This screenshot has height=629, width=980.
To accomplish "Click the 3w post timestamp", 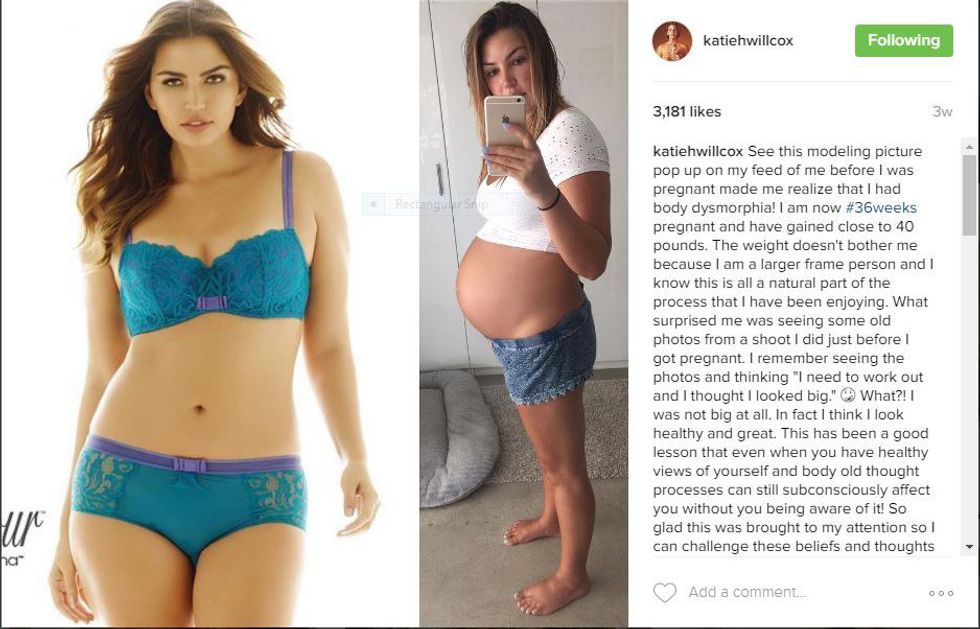I will [x=942, y=111].
